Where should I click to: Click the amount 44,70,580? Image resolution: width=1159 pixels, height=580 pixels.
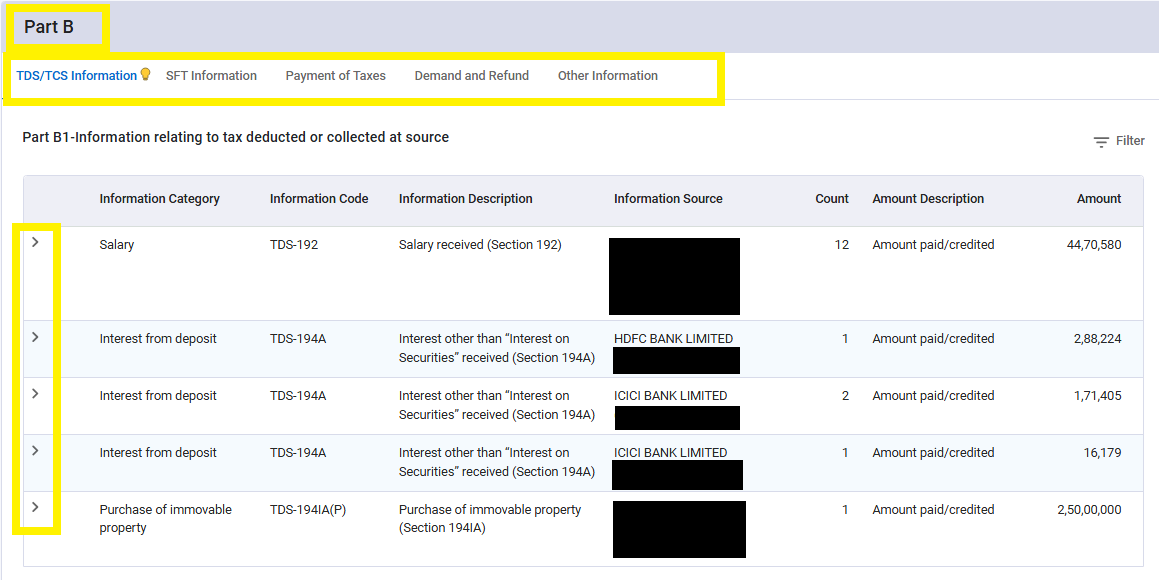pos(1095,245)
